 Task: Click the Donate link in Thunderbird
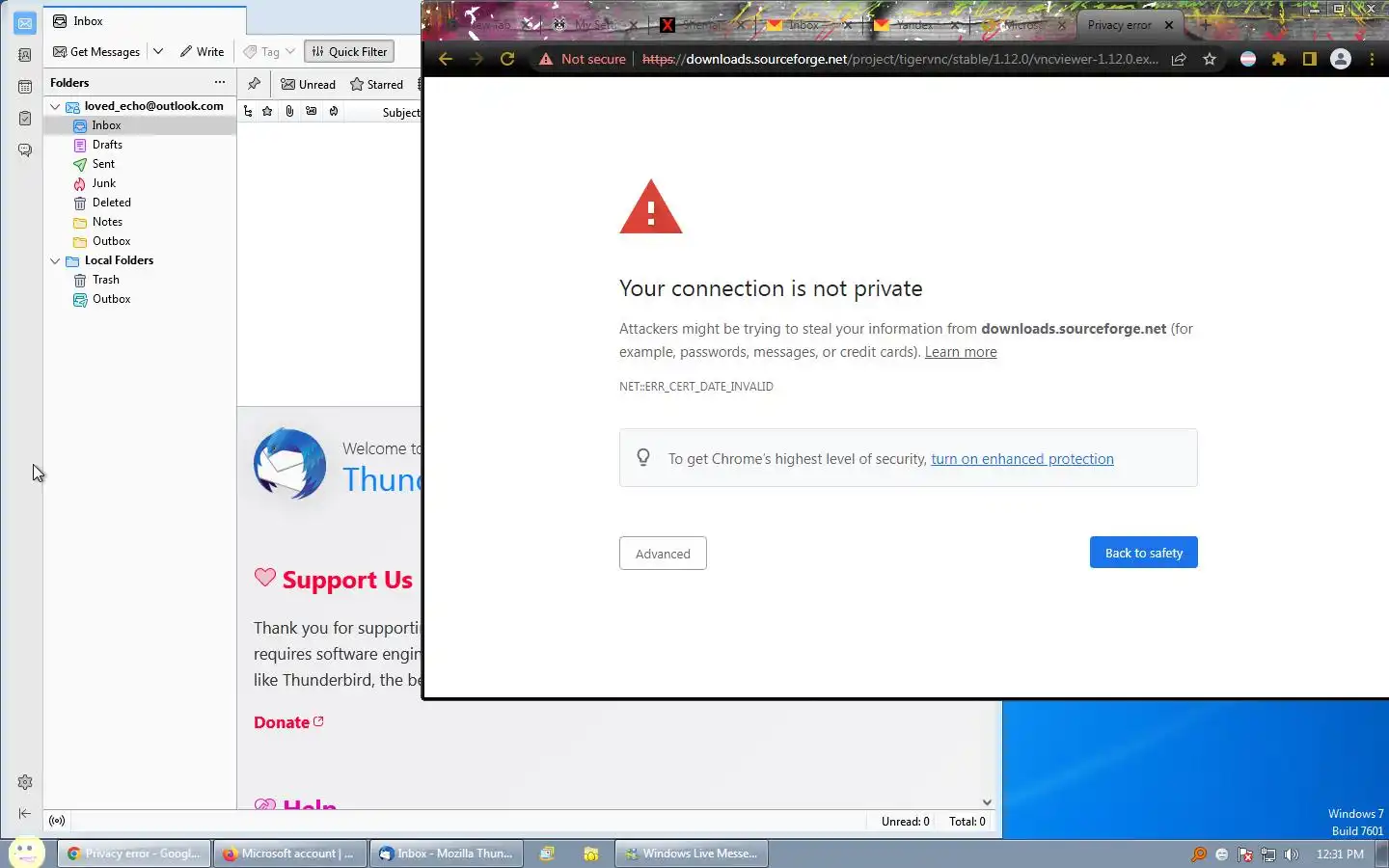tap(288, 722)
